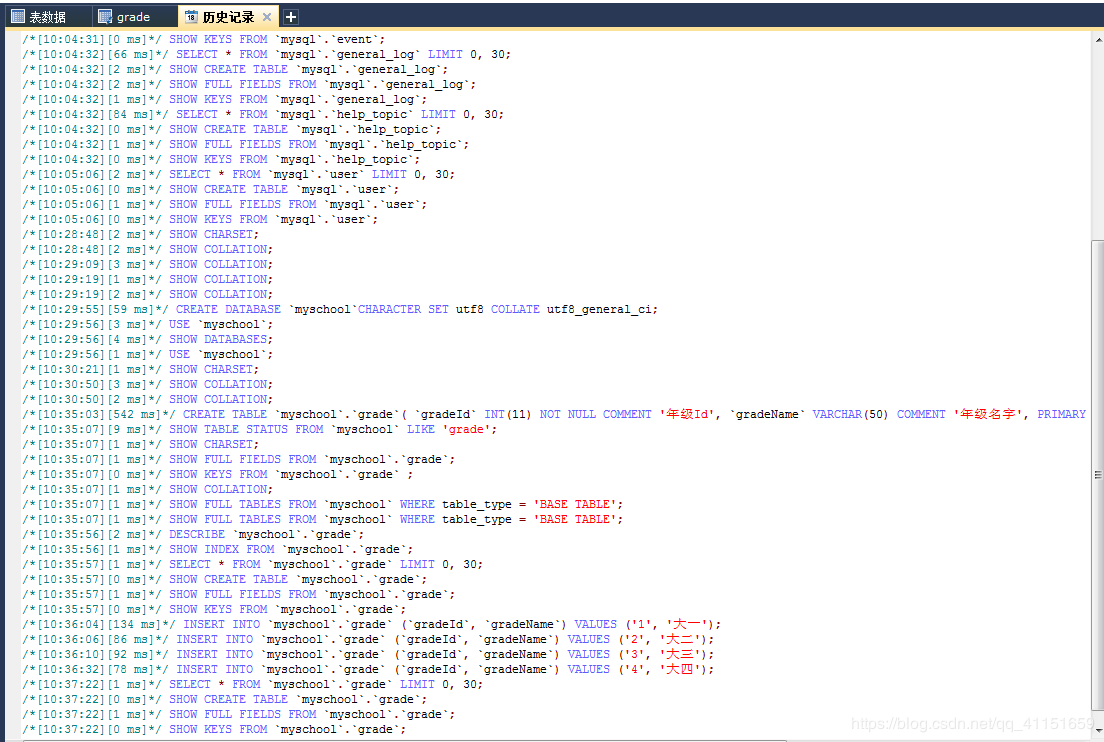Click the 10:28:48 SHOW CHARSET line

[x=141, y=234]
